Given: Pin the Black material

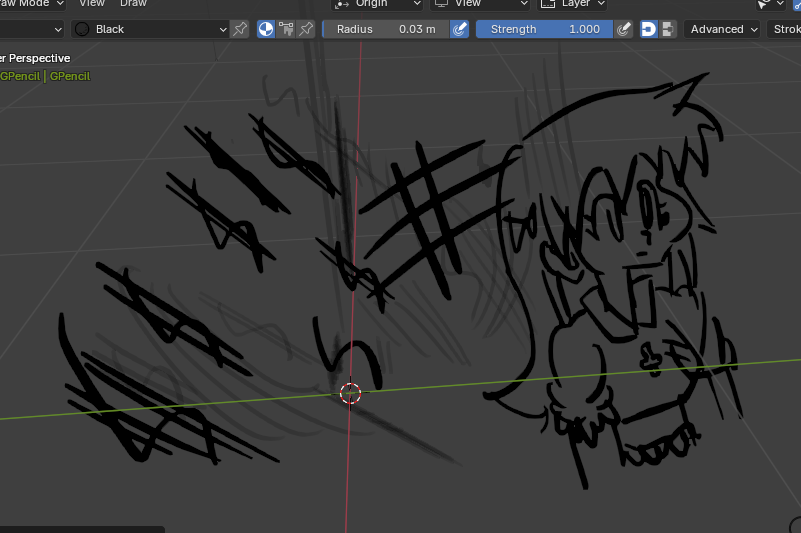Looking at the screenshot, I should [x=240, y=29].
